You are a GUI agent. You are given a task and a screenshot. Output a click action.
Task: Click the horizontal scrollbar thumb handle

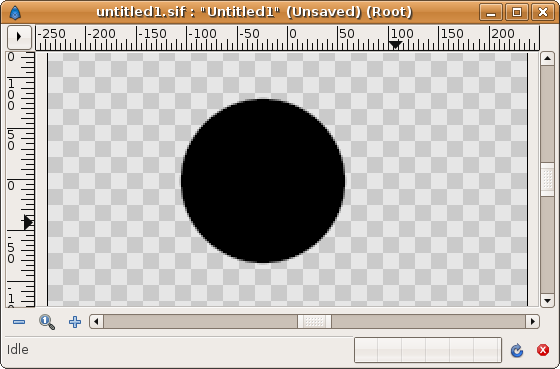[314, 321]
